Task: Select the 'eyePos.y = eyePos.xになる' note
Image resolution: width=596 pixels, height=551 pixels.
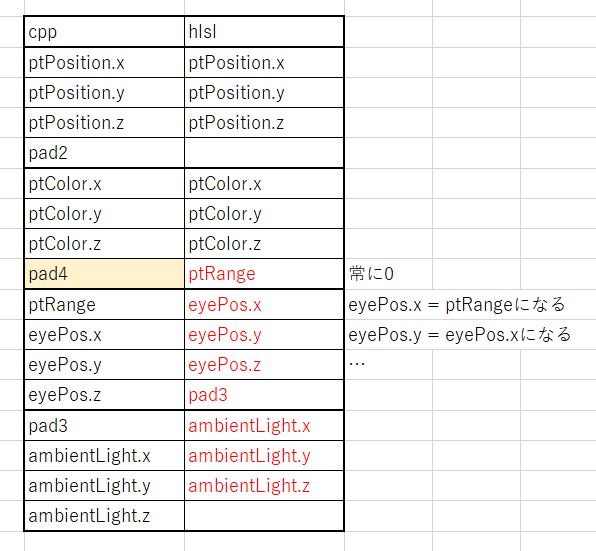Action: pyautogui.click(x=460, y=335)
